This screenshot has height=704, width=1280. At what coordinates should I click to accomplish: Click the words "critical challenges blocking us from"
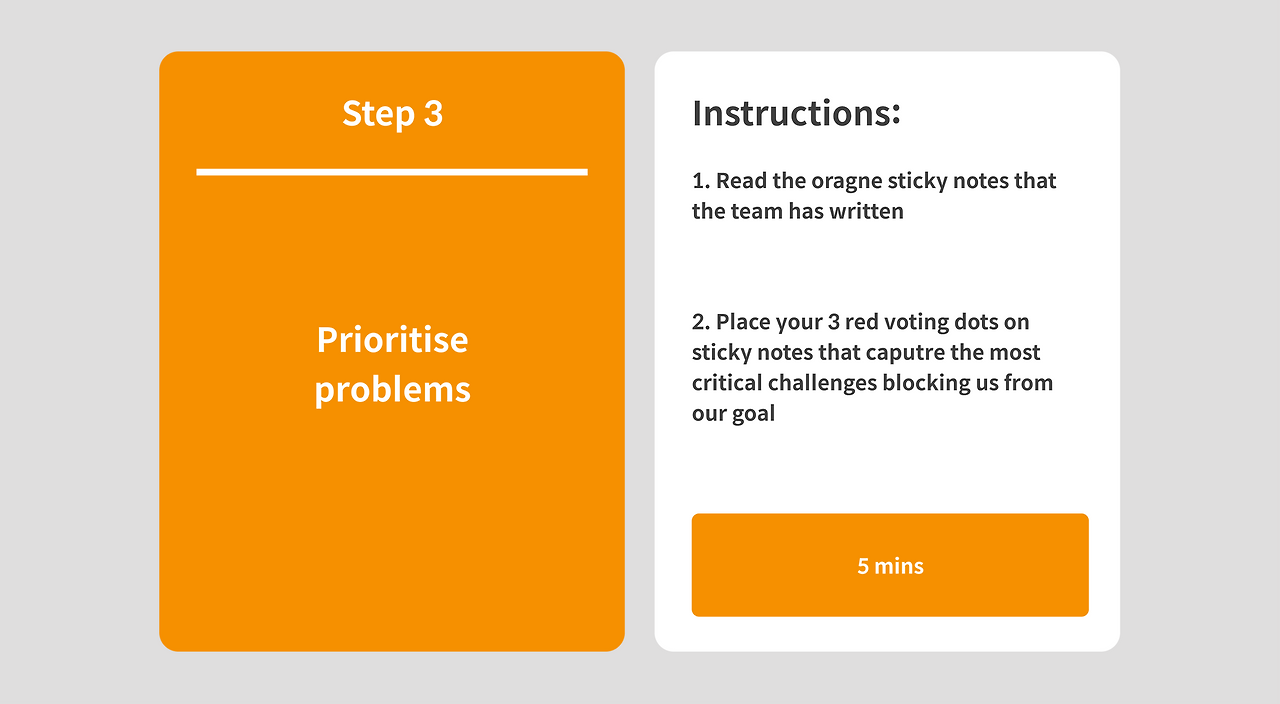click(x=872, y=383)
